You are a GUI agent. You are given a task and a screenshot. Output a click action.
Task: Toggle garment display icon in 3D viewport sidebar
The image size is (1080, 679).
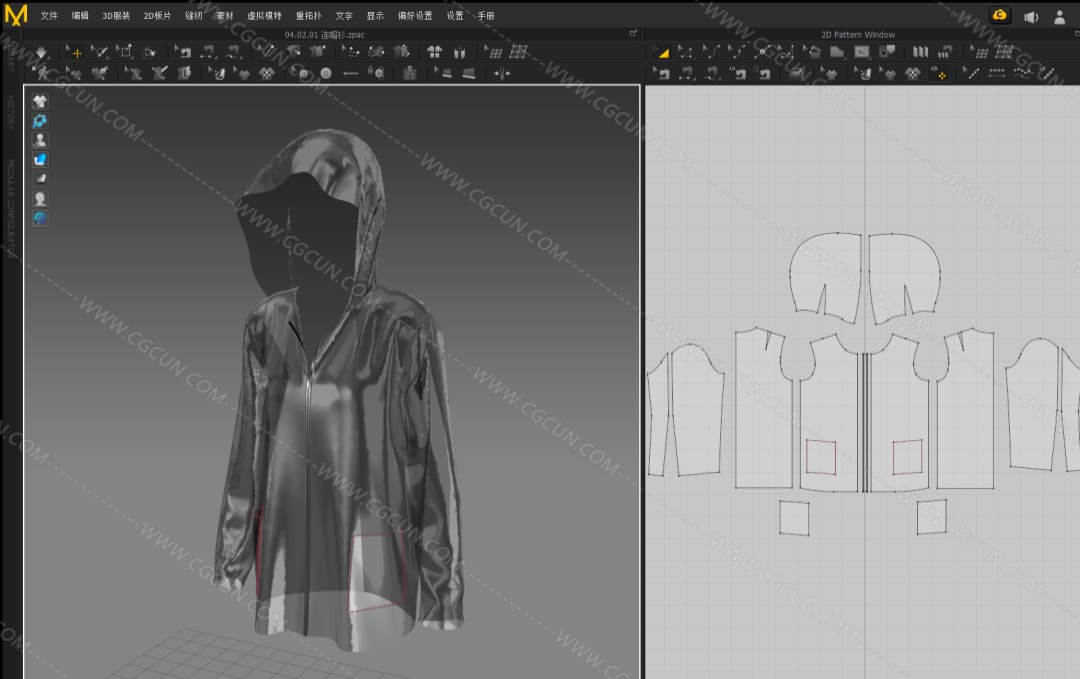pyautogui.click(x=40, y=101)
